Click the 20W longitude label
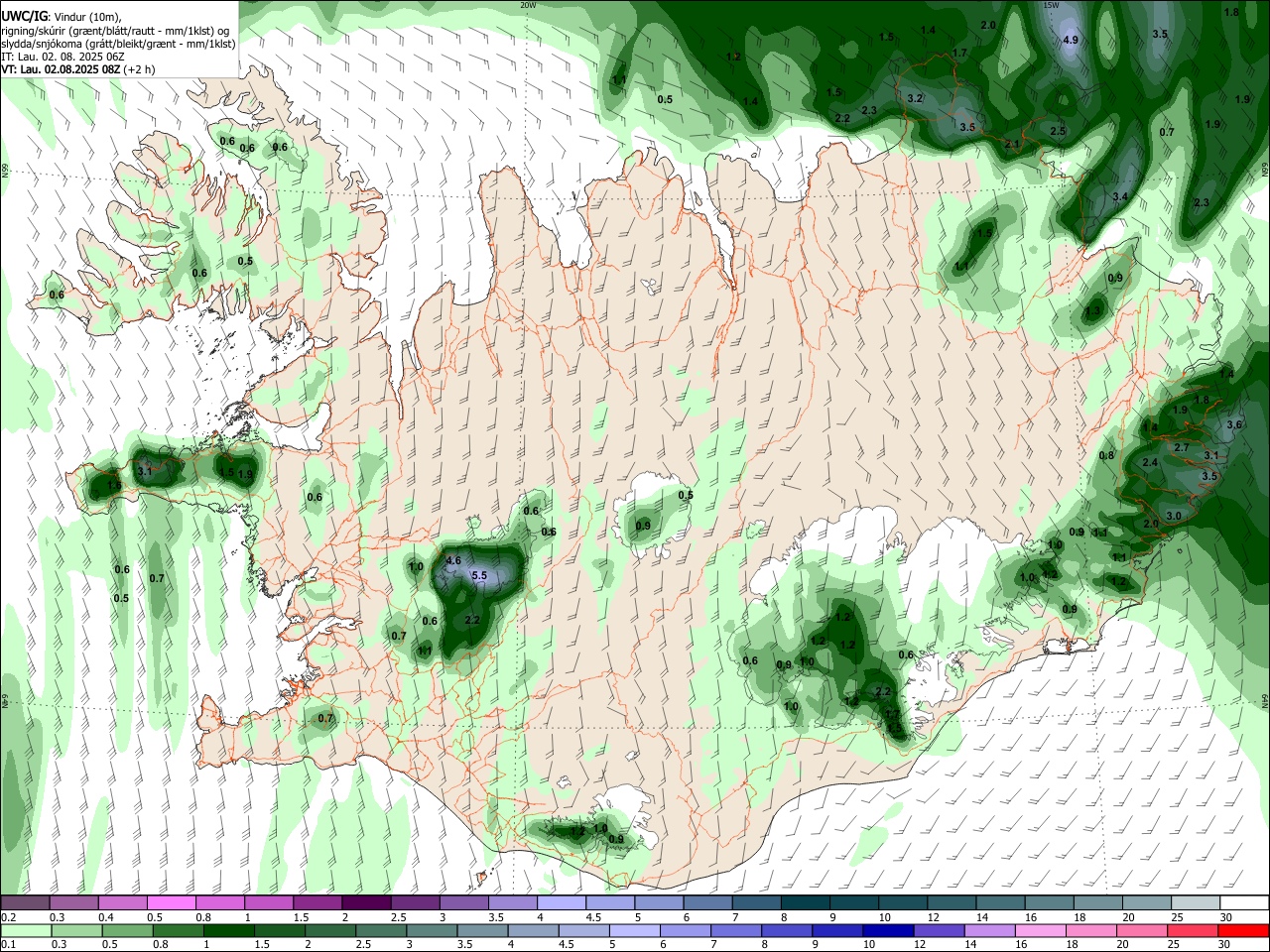 [528, 5]
